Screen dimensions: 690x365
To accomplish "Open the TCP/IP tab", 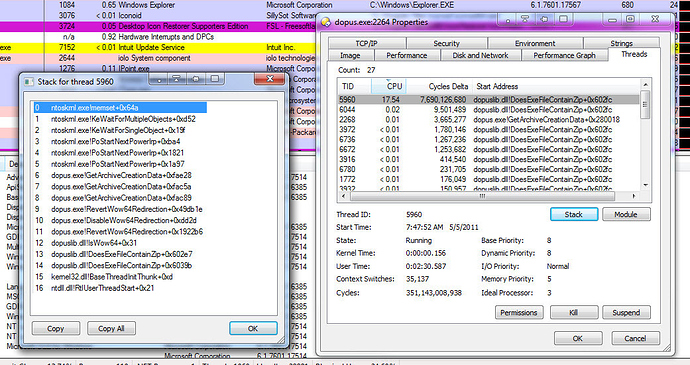I will tap(367, 43).
